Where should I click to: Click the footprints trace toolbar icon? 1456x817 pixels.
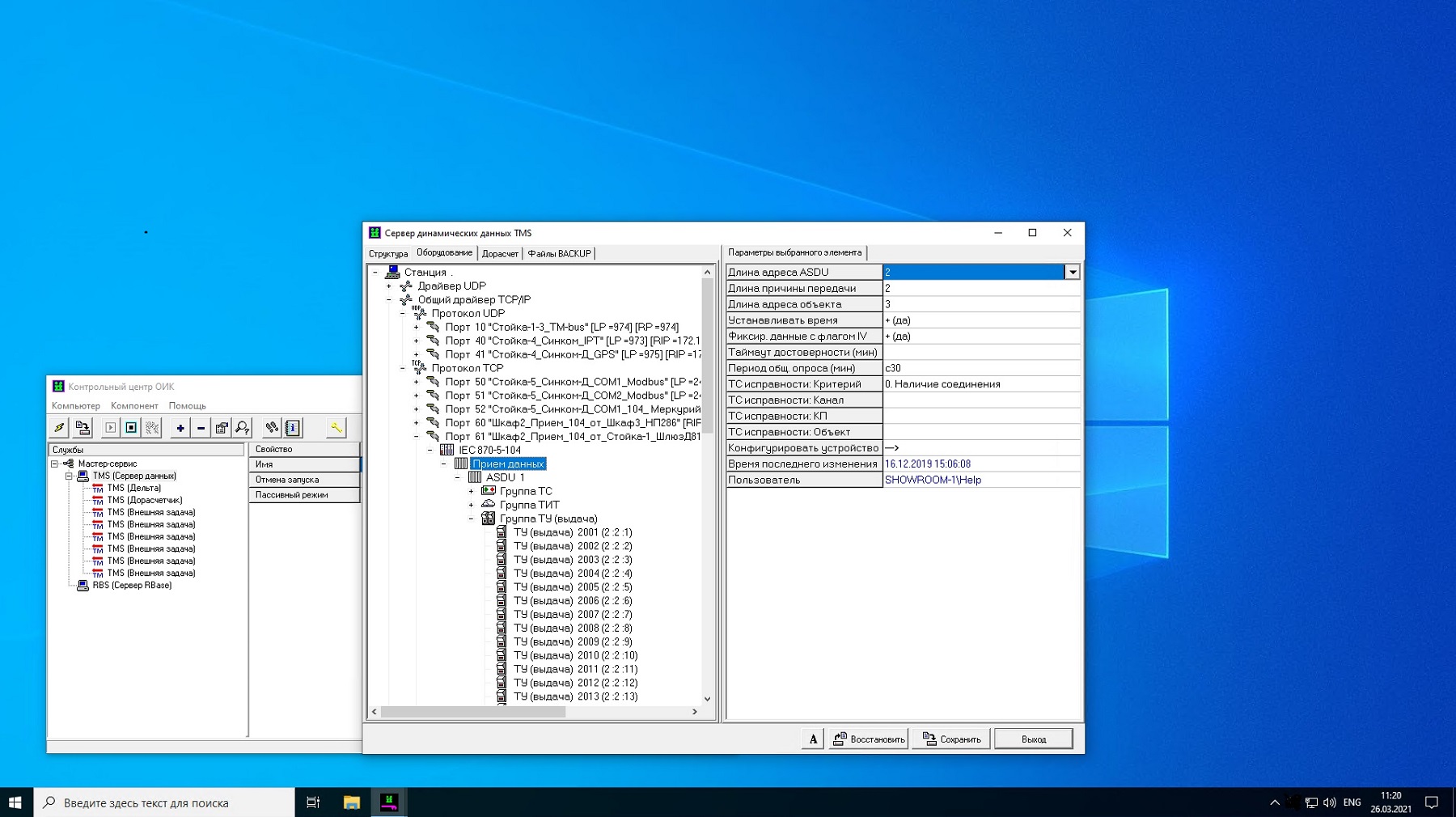coord(272,428)
